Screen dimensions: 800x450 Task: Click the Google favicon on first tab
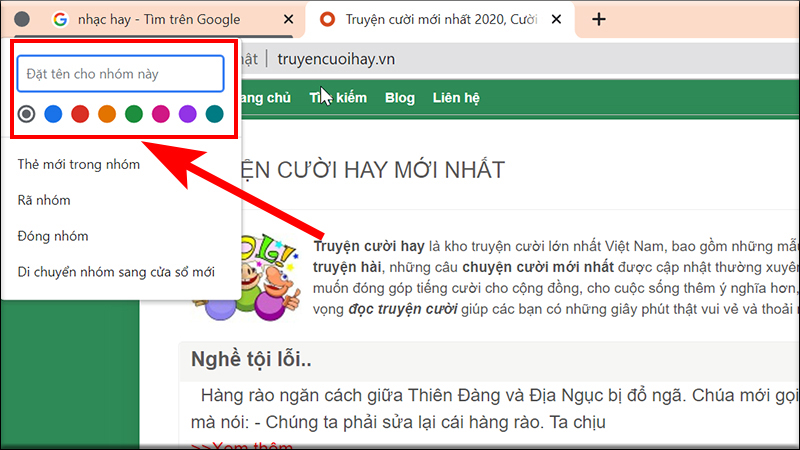pyautogui.click(x=60, y=19)
